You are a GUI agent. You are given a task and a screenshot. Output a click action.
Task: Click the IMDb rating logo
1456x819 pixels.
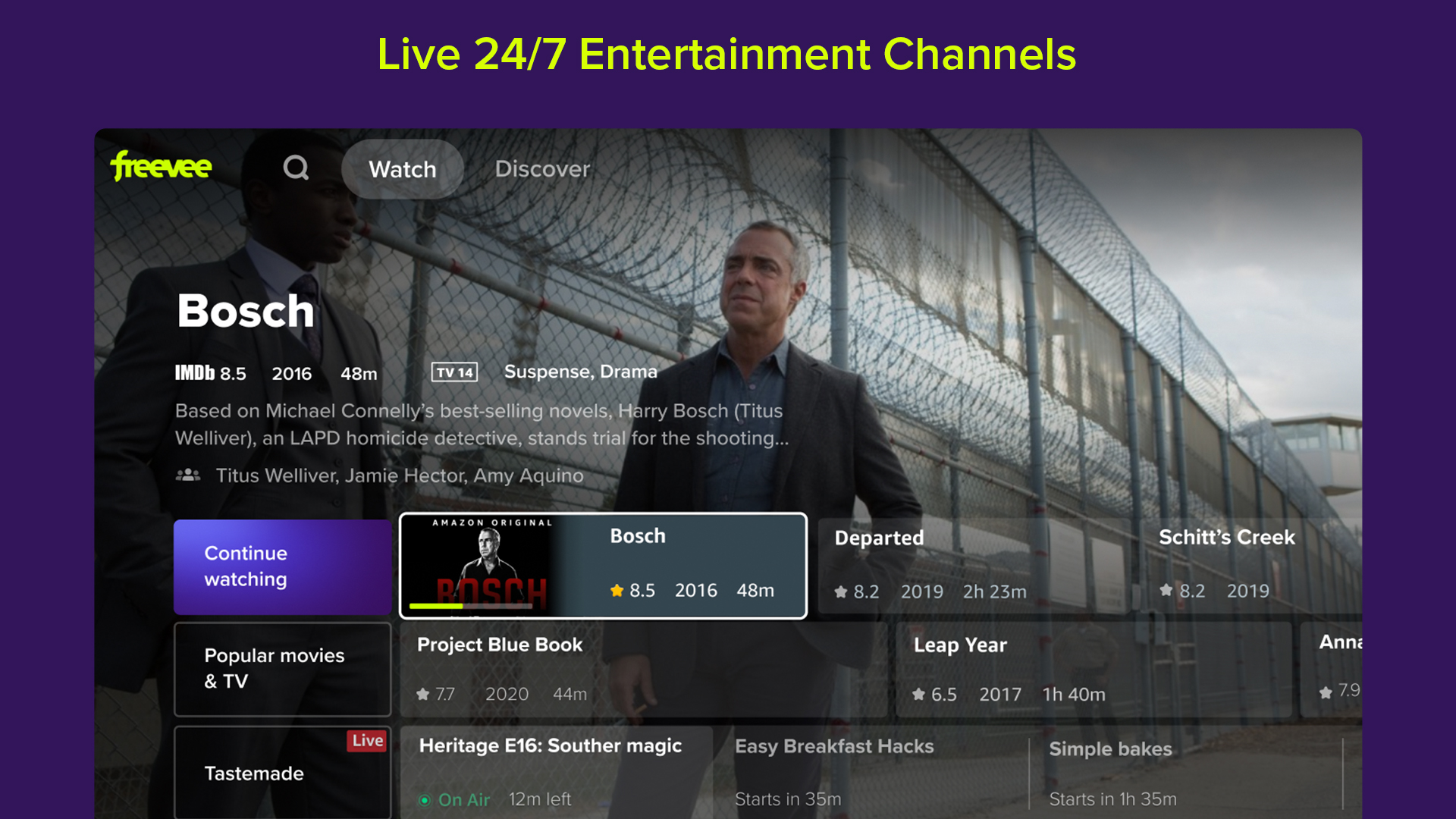pyautogui.click(x=195, y=373)
